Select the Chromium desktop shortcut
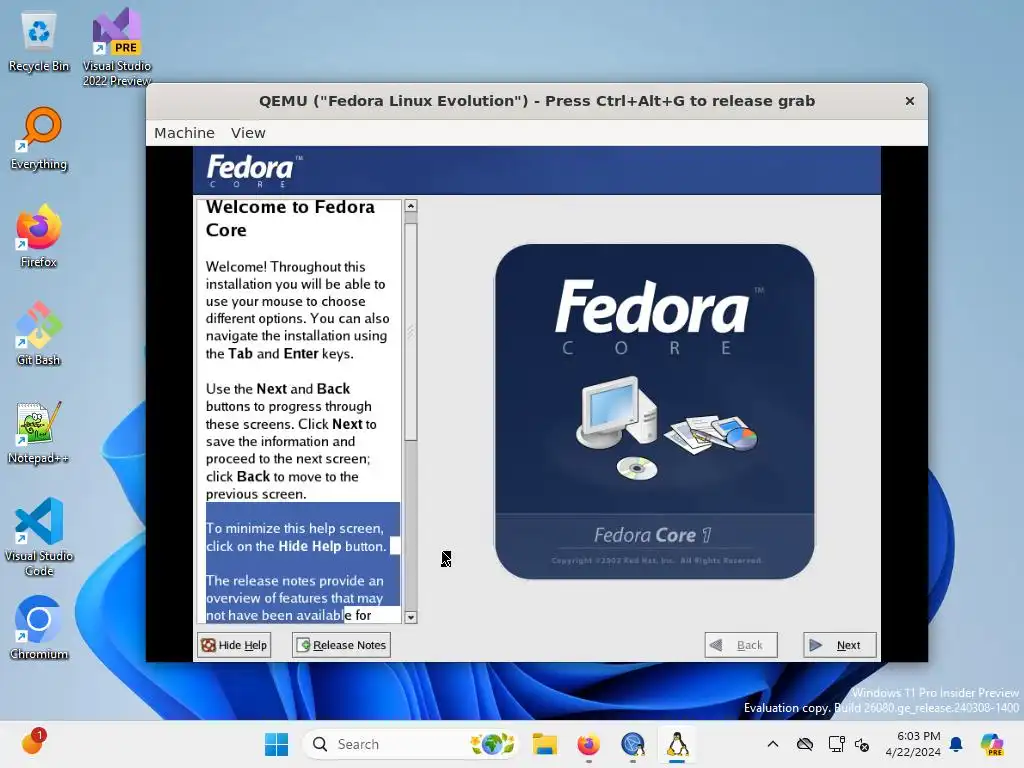1024x768 pixels. pos(39,628)
